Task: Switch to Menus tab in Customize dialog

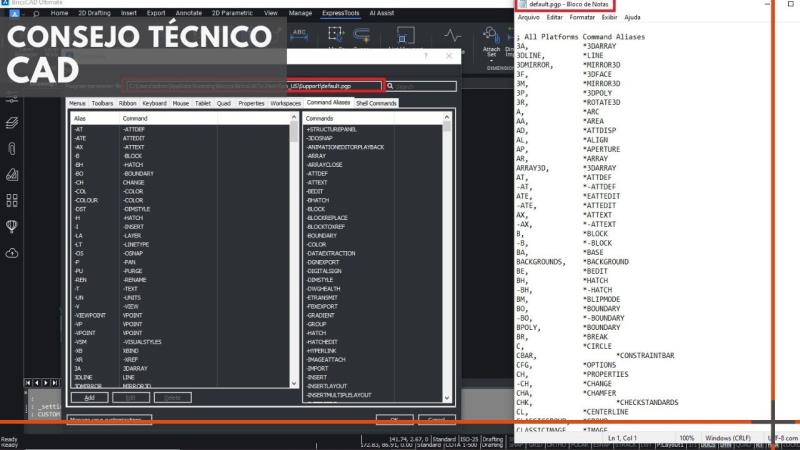Action: [x=78, y=104]
